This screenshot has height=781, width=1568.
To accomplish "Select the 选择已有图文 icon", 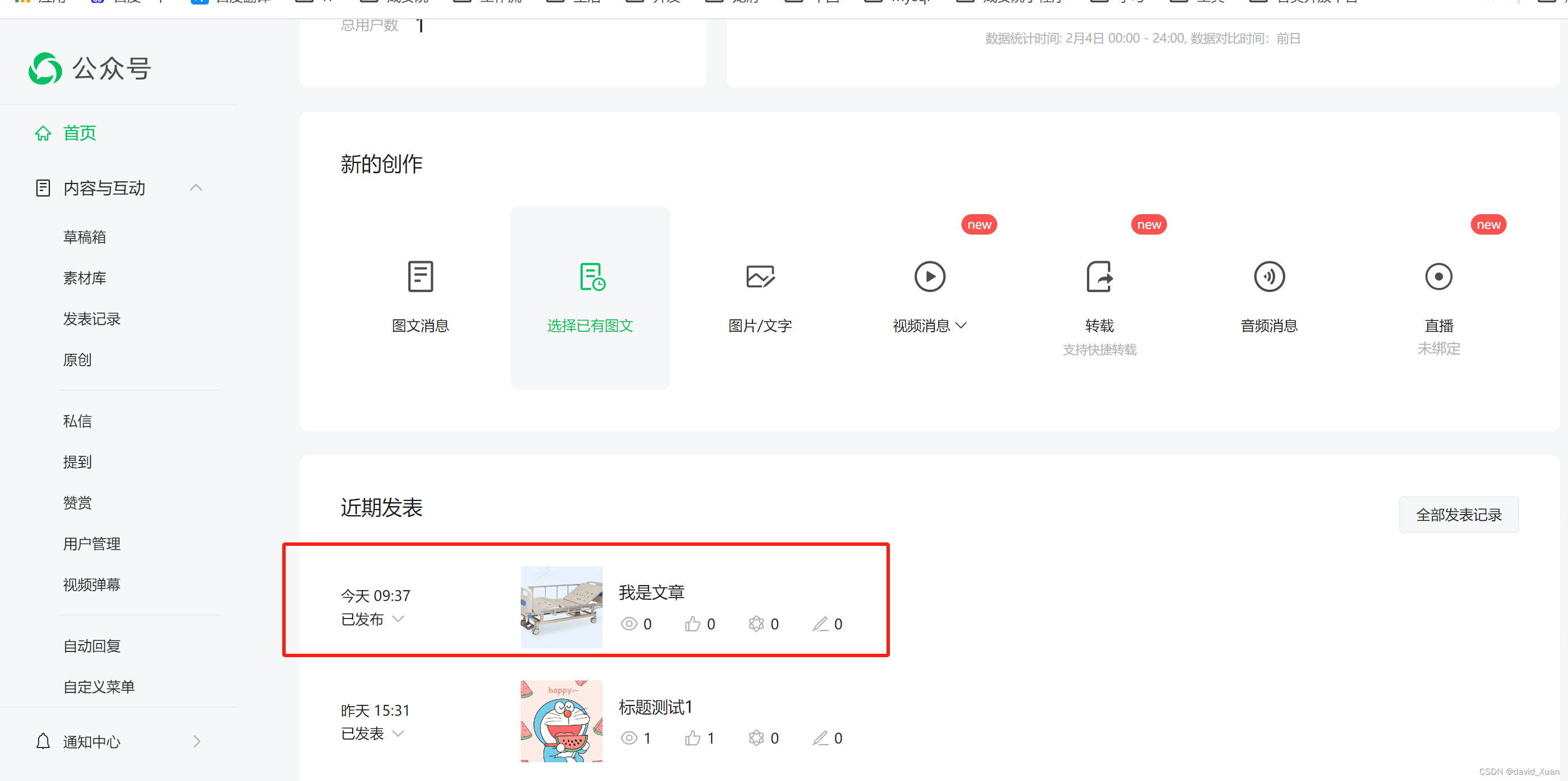I will 592,277.
